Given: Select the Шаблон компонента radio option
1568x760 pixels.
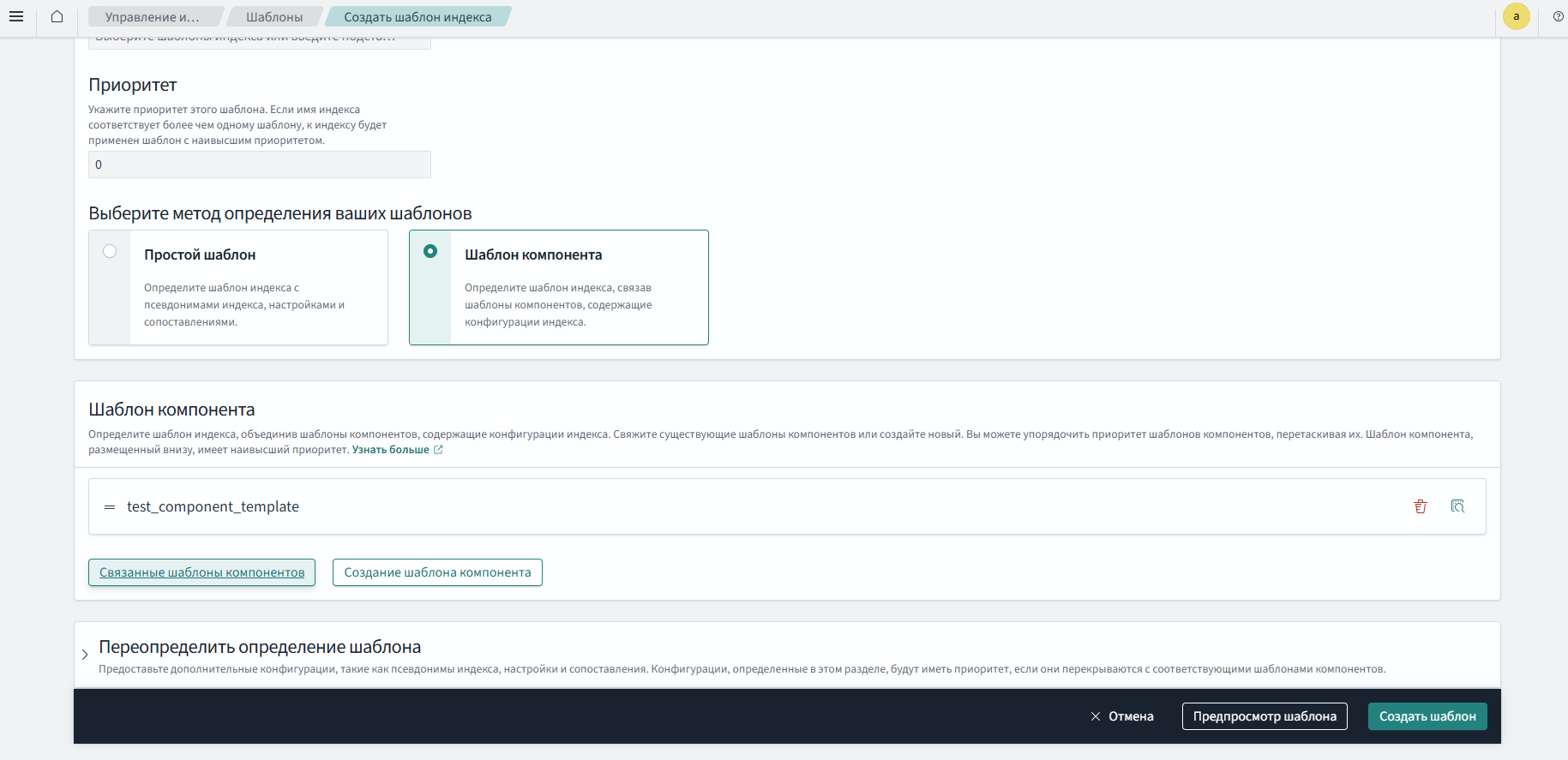Looking at the screenshot, I should [430, 252].
